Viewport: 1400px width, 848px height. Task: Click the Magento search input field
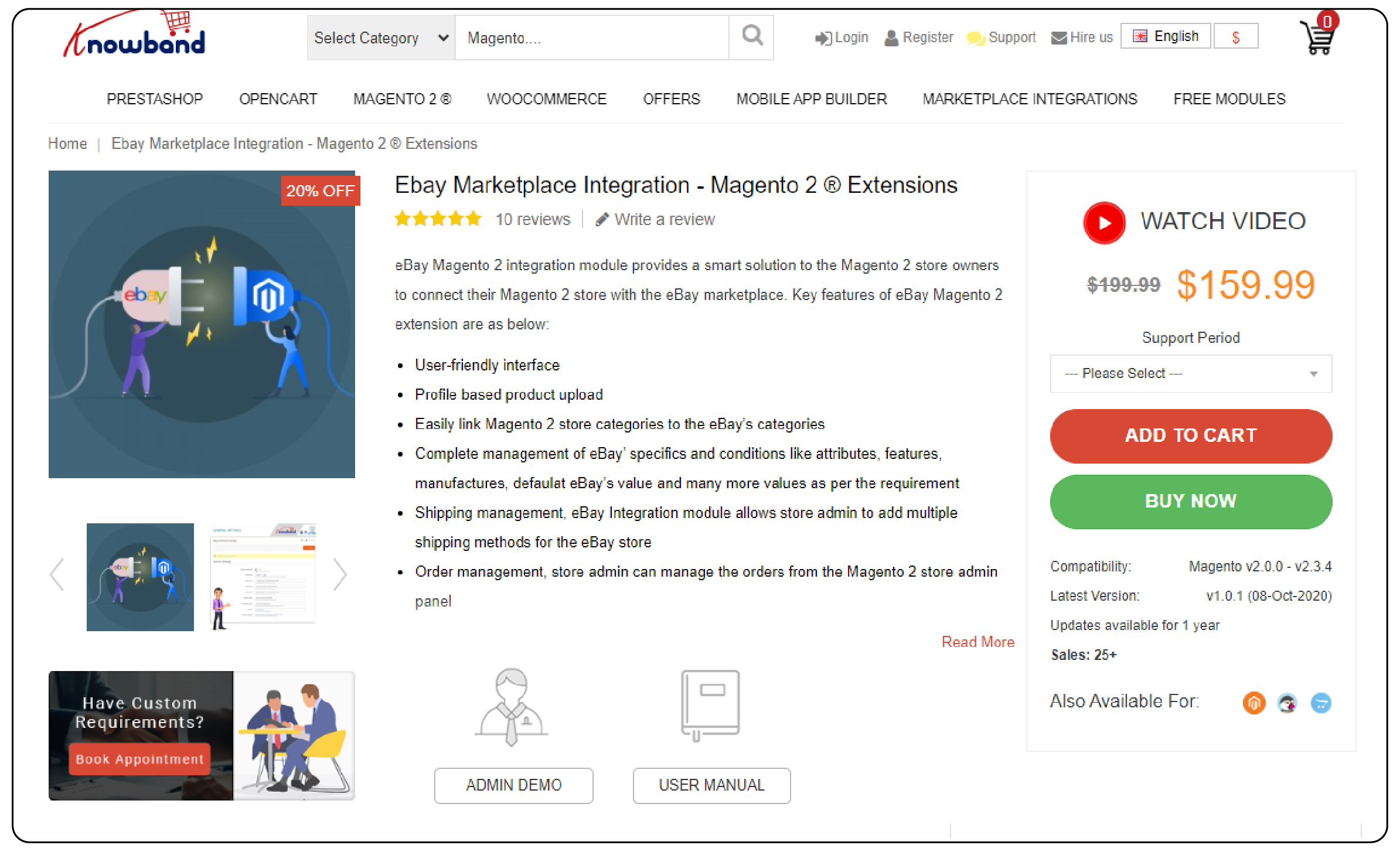(592, 38)
